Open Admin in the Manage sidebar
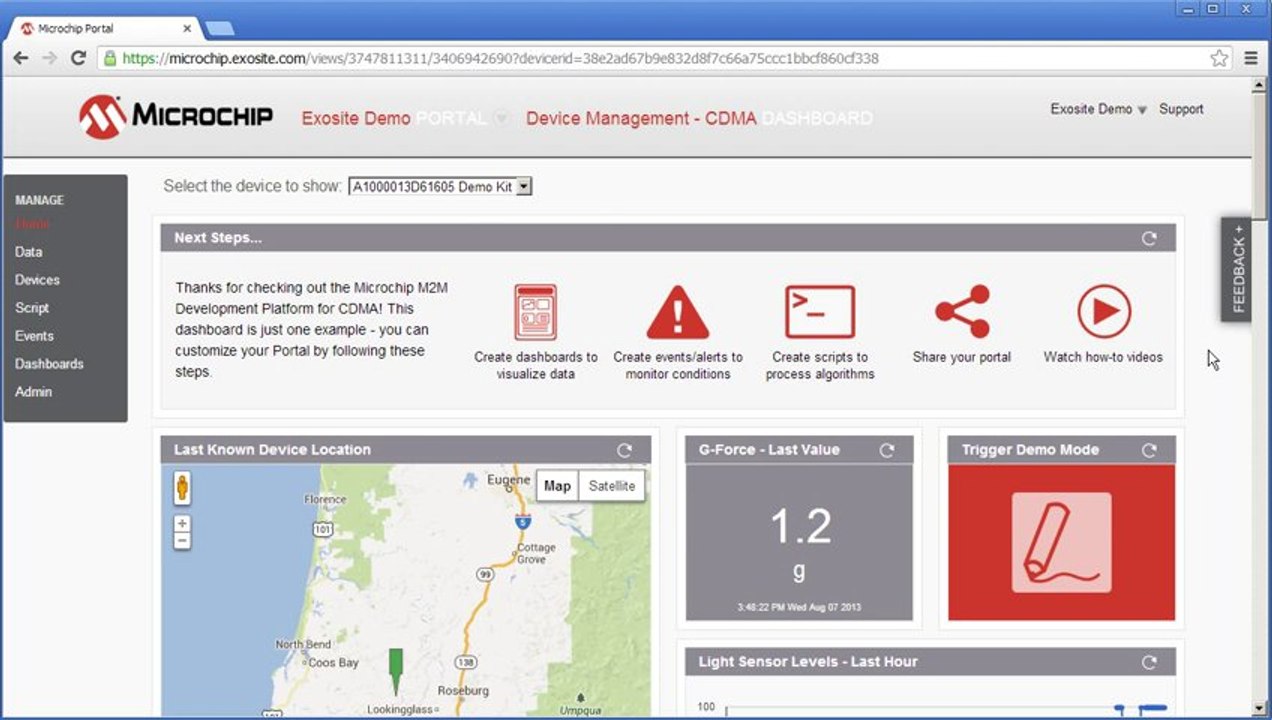The image size is (1272, 720). (33, 392)
